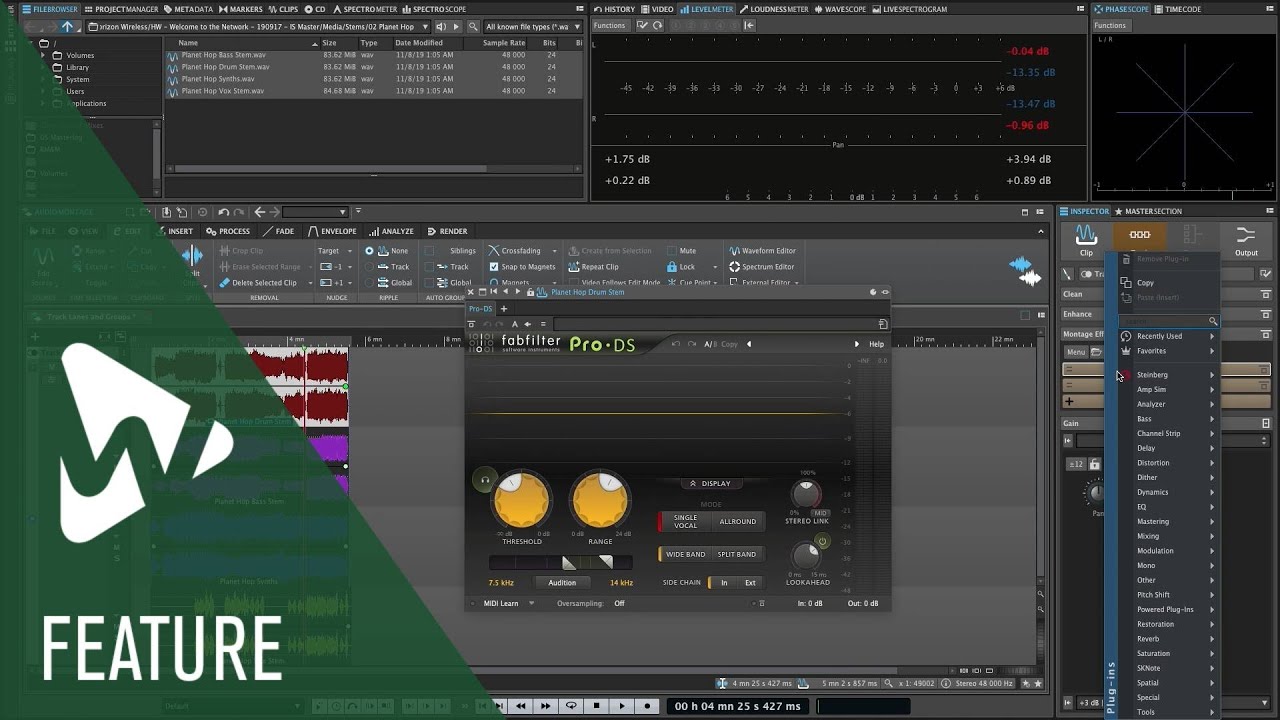The height and width of the screenshot is (720, 1280).
Task: Click Repeat Clip in the ribbon
Action: 593,267
